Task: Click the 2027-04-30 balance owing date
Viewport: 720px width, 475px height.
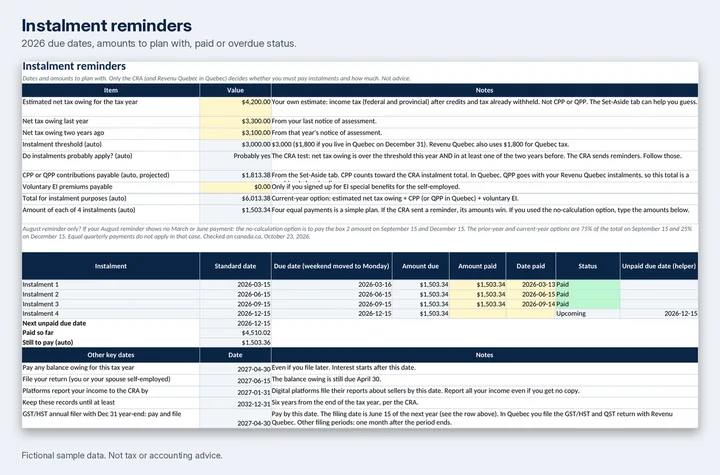Action: [x=236, y=368]
